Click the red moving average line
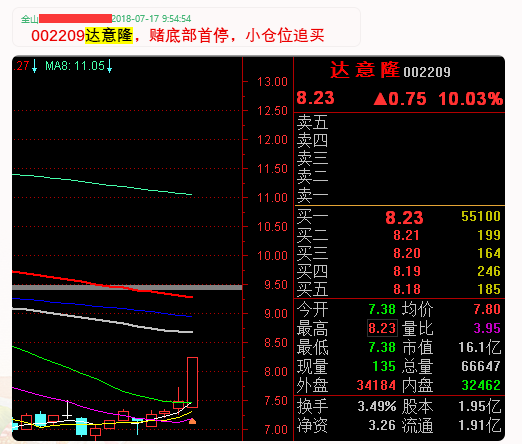The width and height of the screenshot is (522, 444). [102, 284]
